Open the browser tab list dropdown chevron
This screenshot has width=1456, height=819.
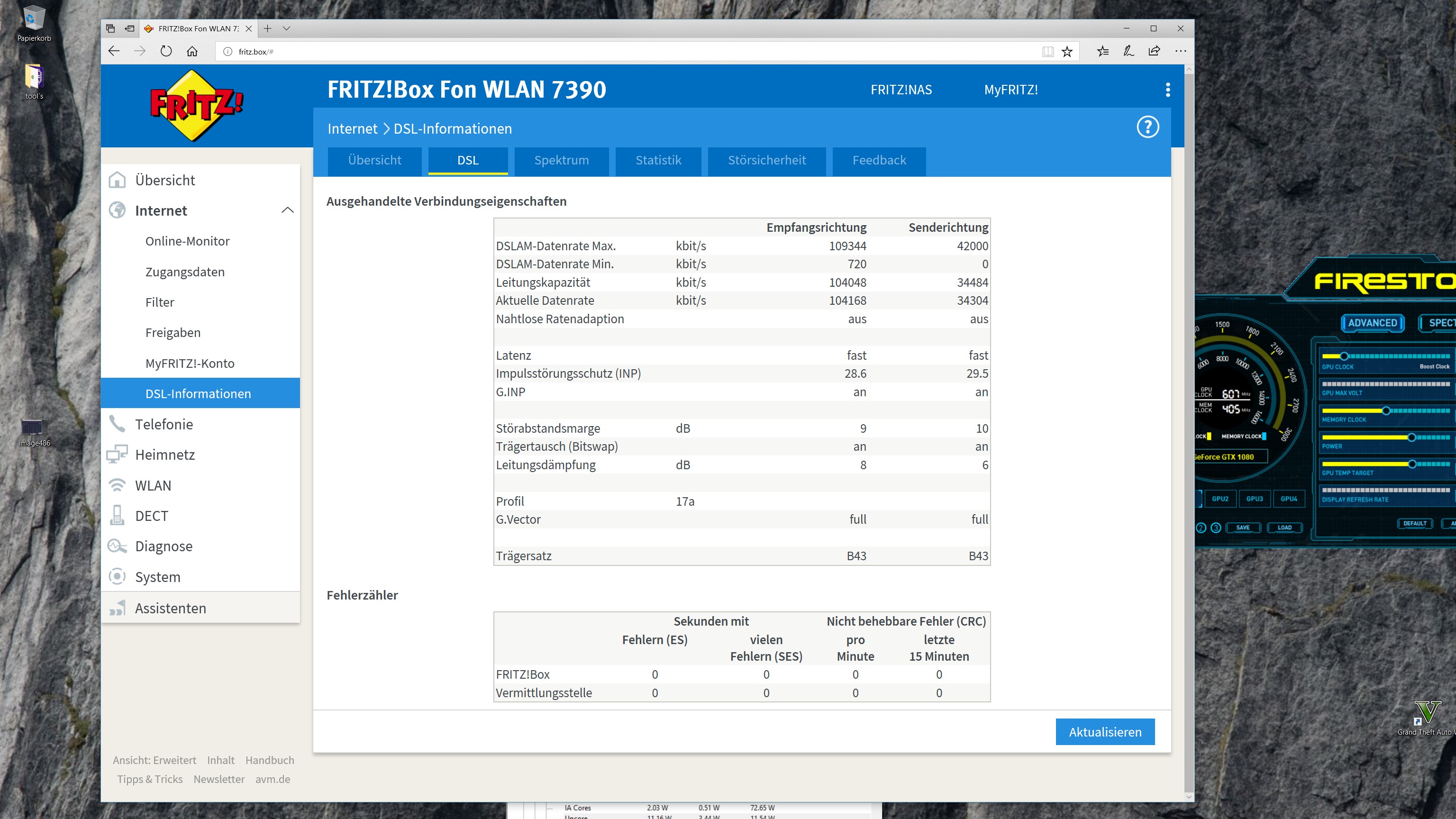click(287, 28)
